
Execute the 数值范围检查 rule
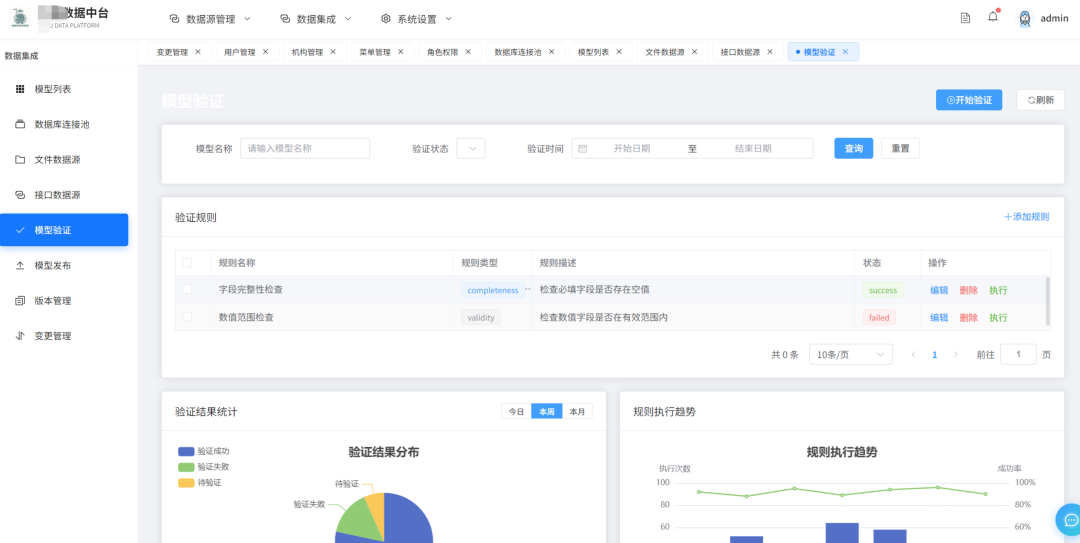click(x=998, y=317)
